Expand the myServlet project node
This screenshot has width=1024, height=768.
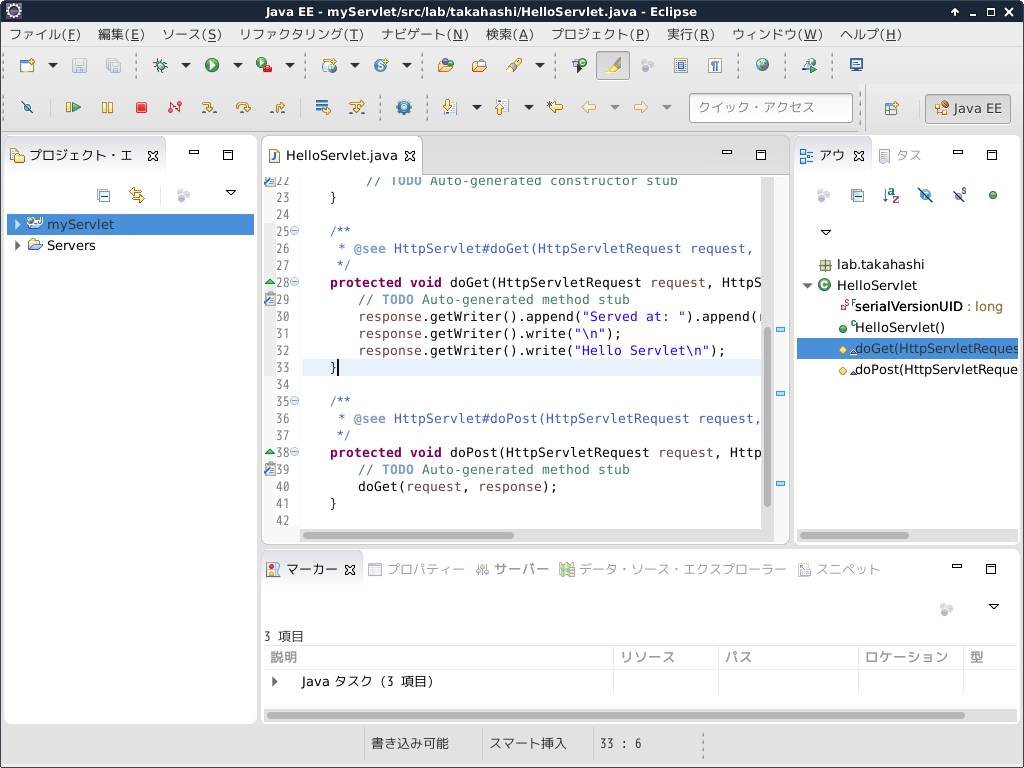pos(18,224)
